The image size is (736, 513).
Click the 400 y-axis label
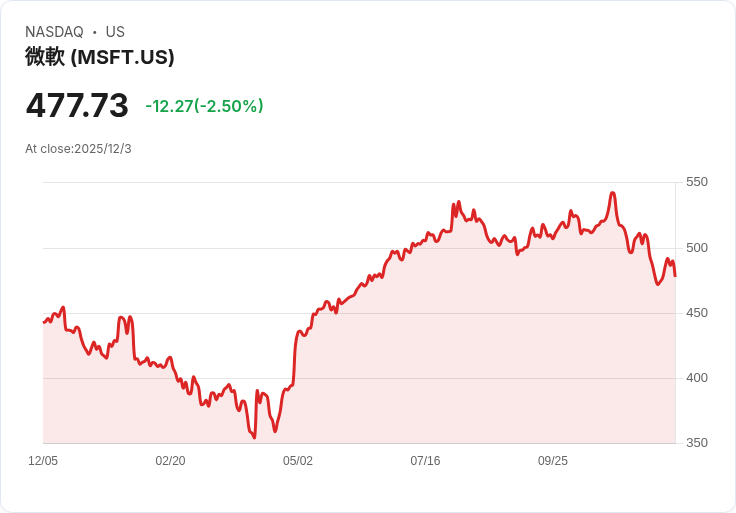(697, 378)
